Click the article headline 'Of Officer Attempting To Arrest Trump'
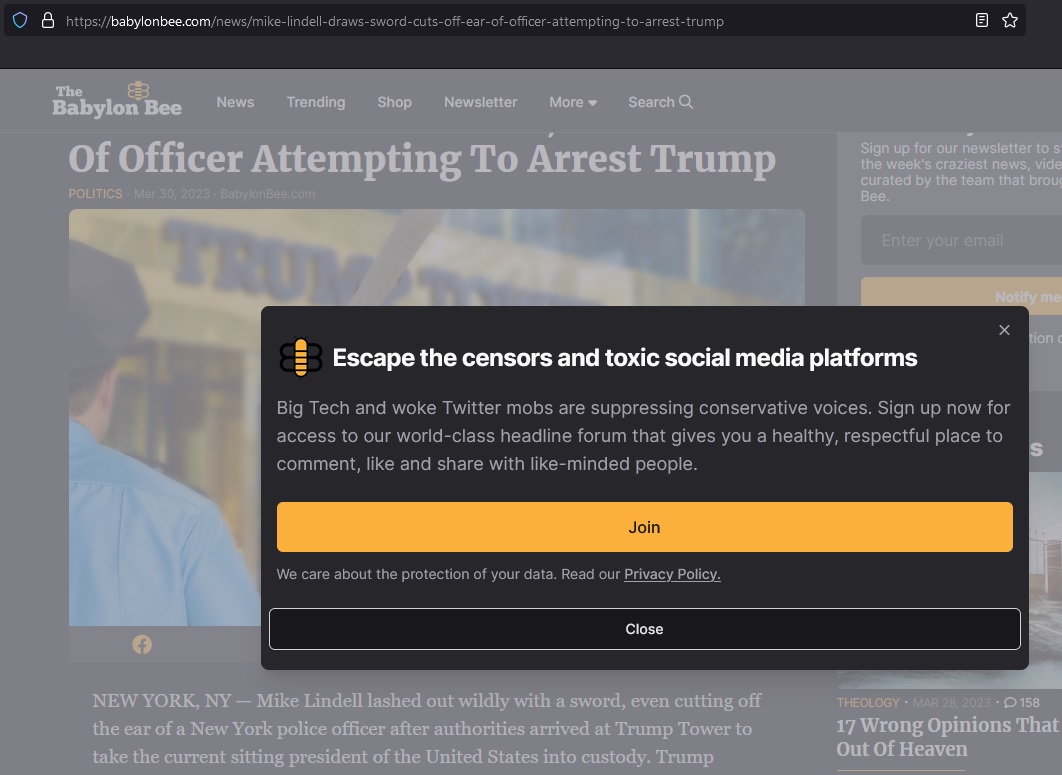The image size is (1062, 775). coord(422,159)
